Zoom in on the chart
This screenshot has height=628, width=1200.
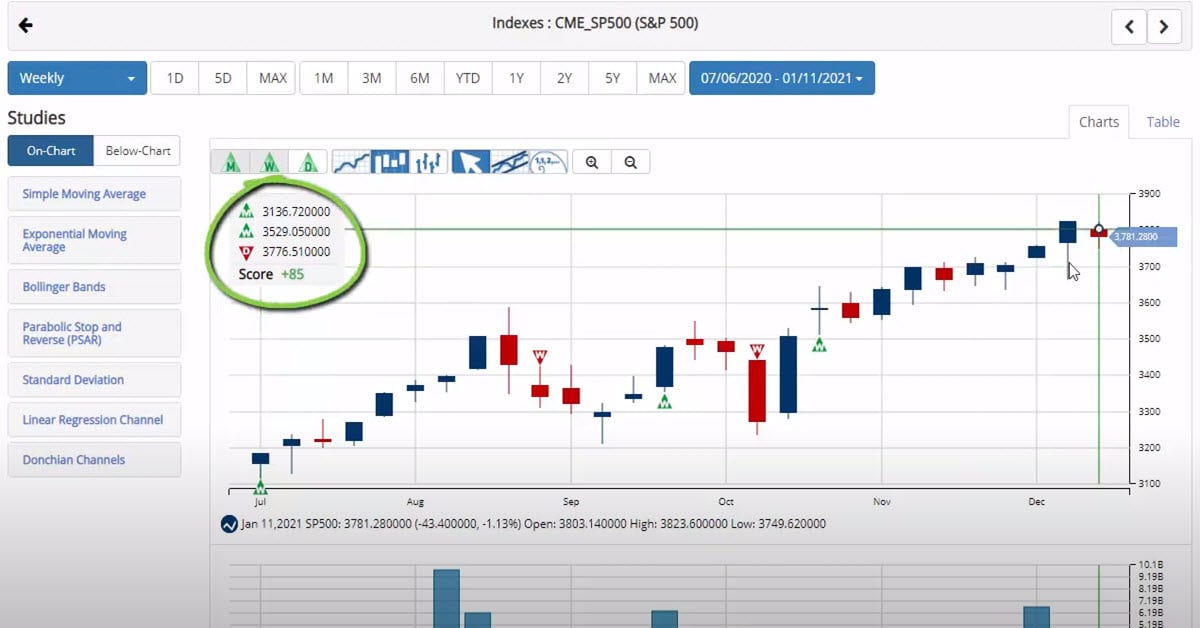(x=592, y=162)
